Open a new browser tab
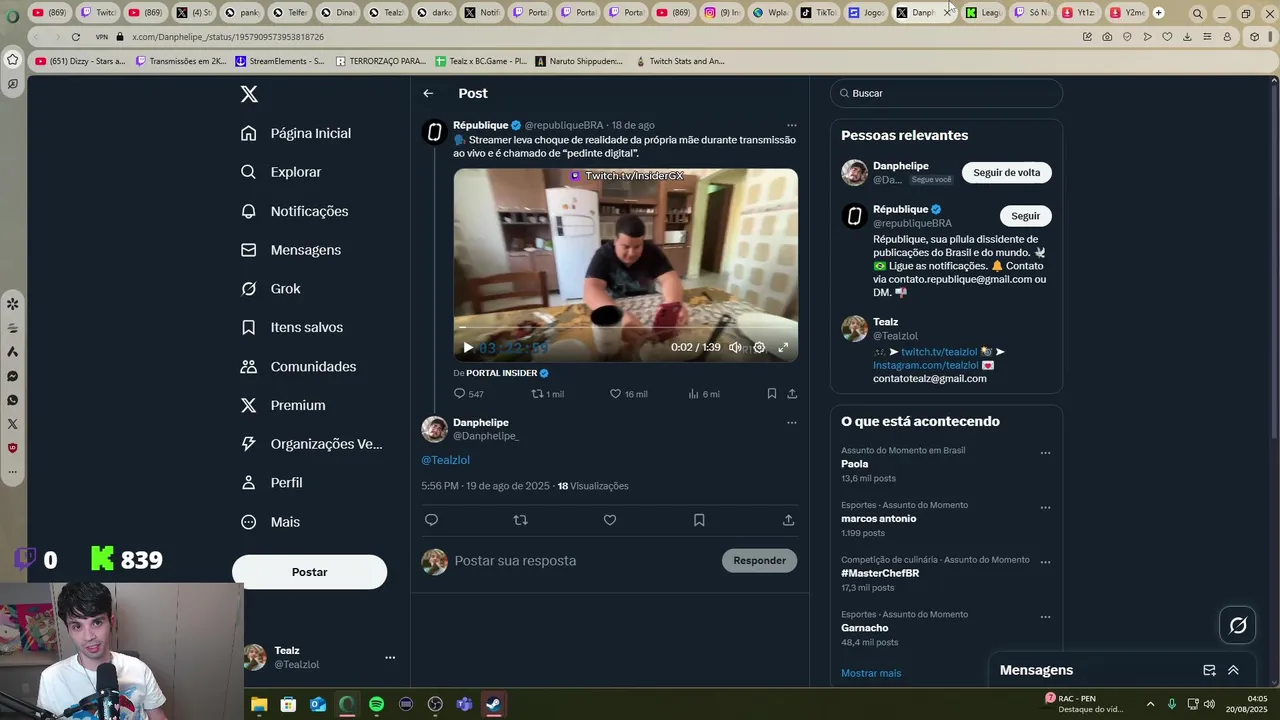This screenshot has width=1280, height=720. tap(1158, 13)
